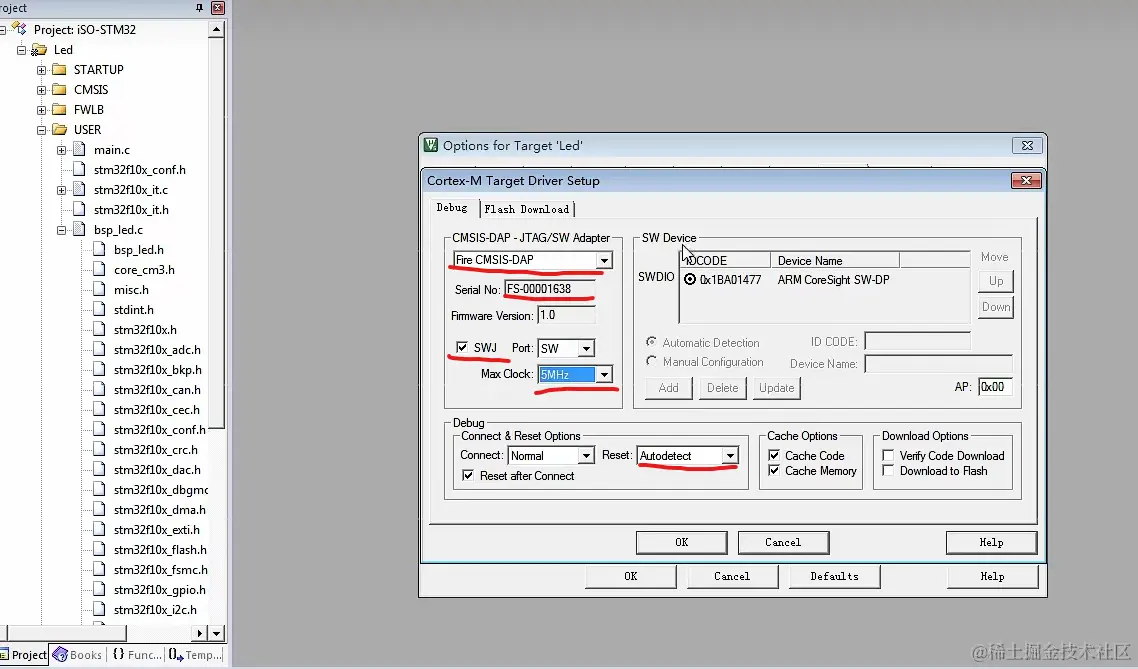Screen dimensions: 1138x669
Task: Click the Firmware Version field
Action: [566, 315]
